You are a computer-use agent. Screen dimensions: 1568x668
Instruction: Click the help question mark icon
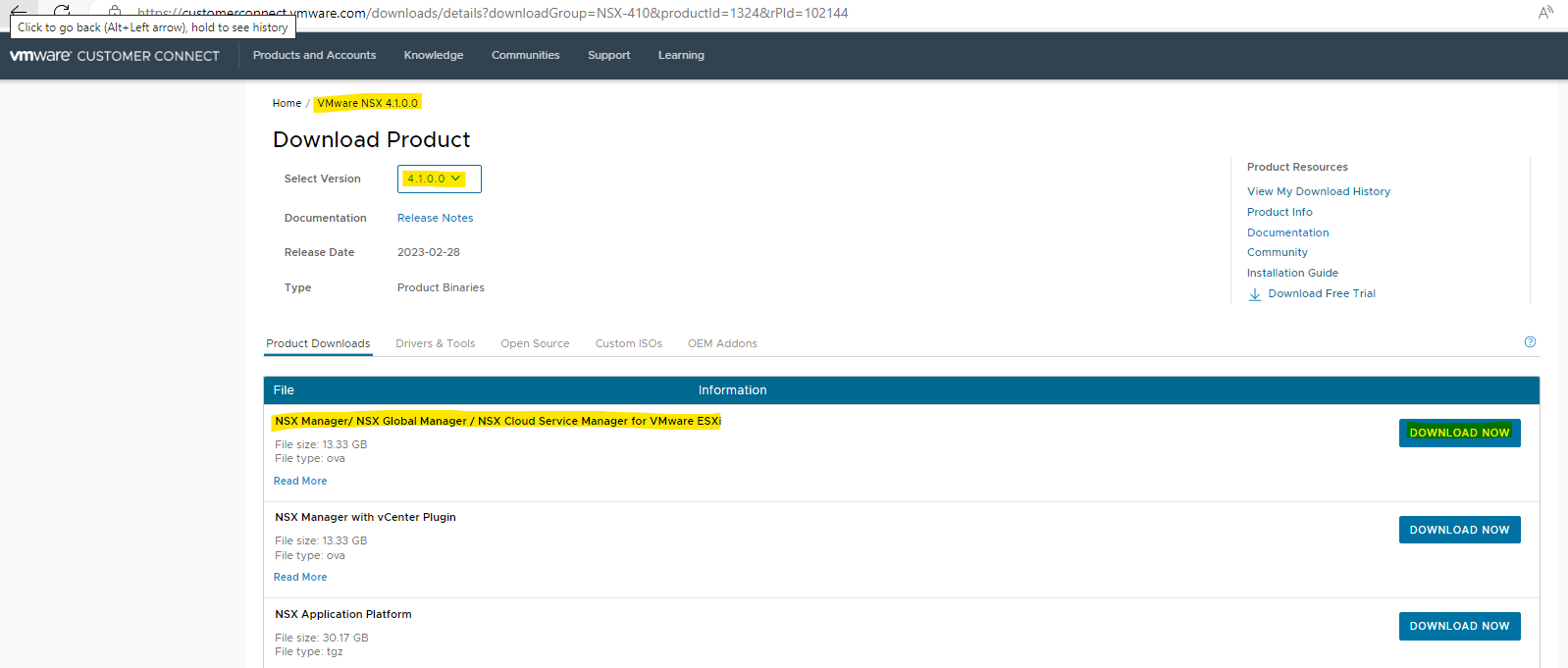[x=1530, y=342]
